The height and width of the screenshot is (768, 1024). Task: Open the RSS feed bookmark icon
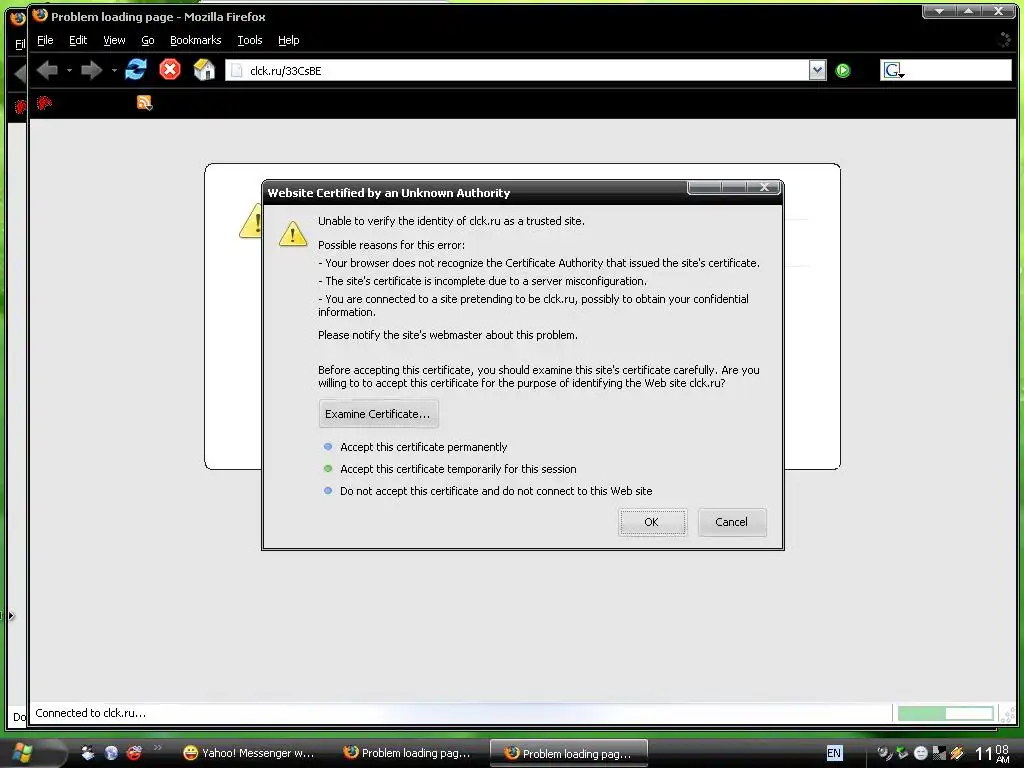click(x=144, y=103)
